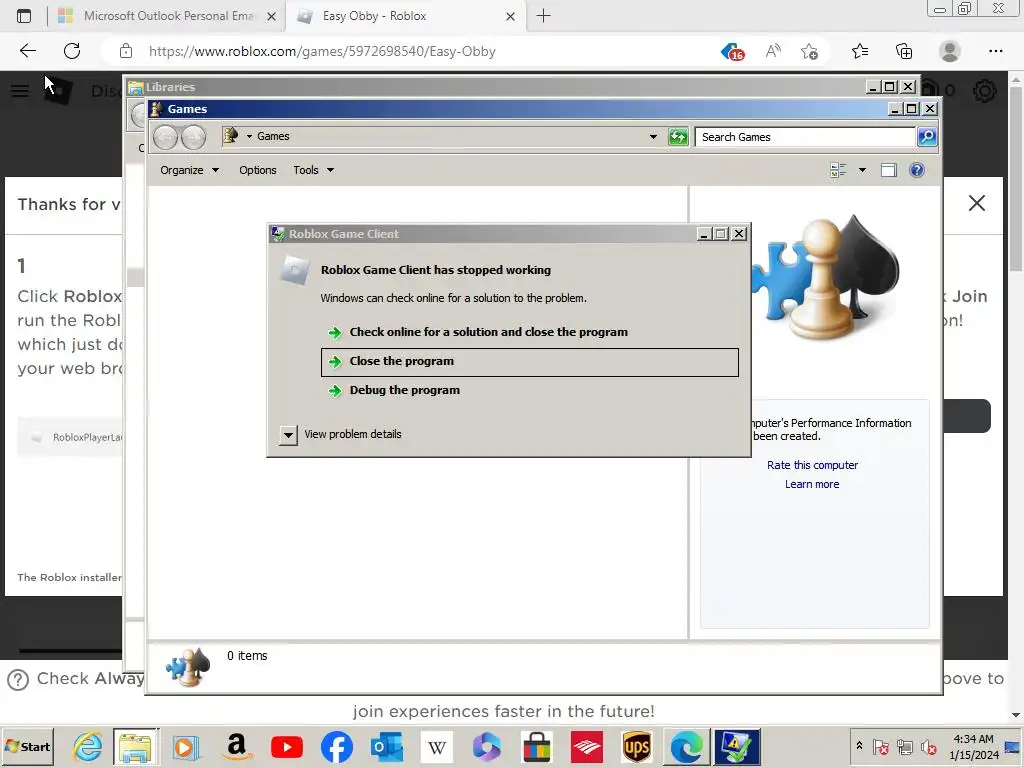Add this page to favorites star icon

pos(809,51)
